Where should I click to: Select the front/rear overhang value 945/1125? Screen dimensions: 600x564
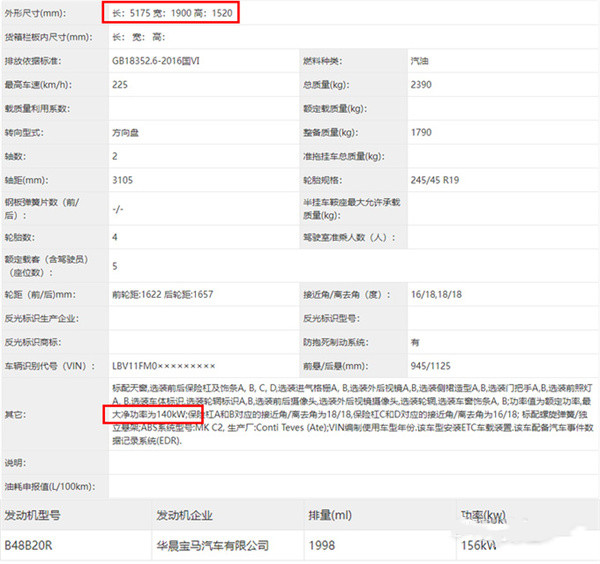point(430,367)
